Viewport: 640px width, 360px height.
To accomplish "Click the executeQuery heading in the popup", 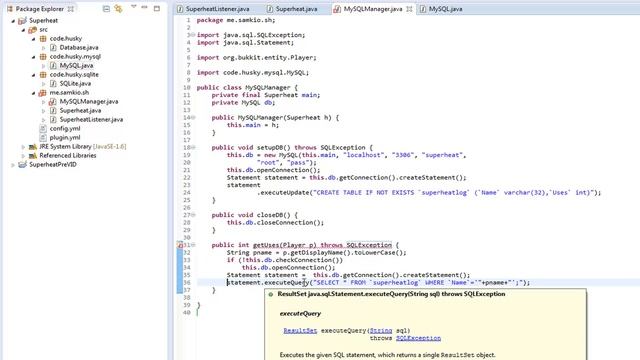I will [300, 313].
